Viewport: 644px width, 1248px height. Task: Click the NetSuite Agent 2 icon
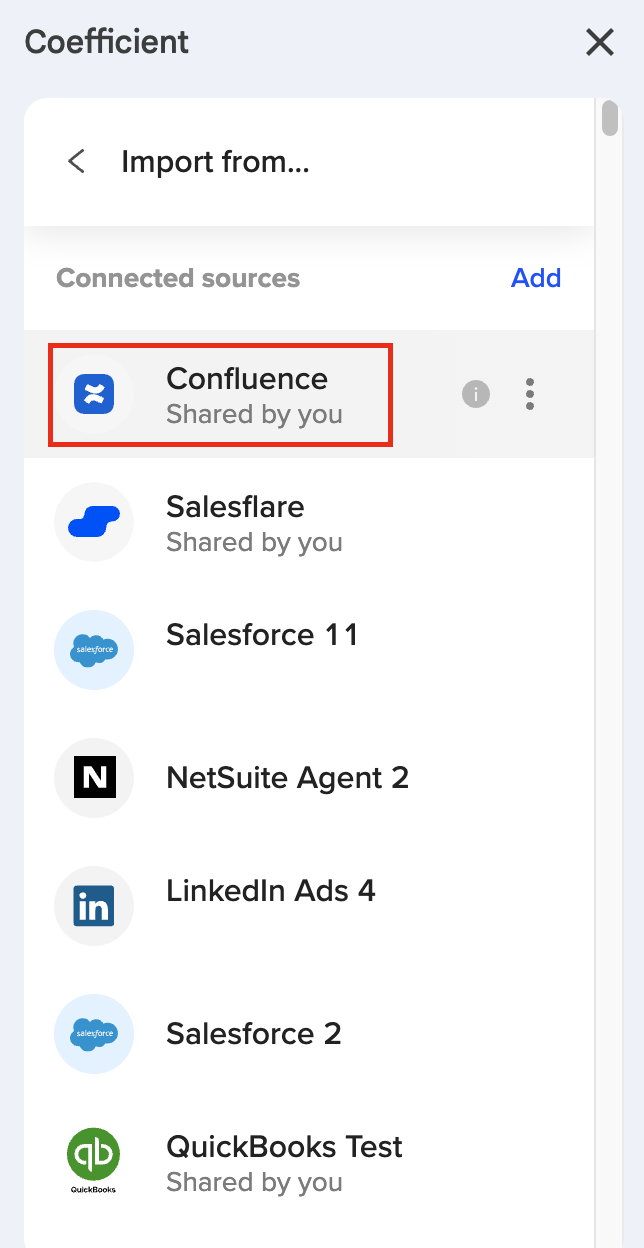point(94,778)
